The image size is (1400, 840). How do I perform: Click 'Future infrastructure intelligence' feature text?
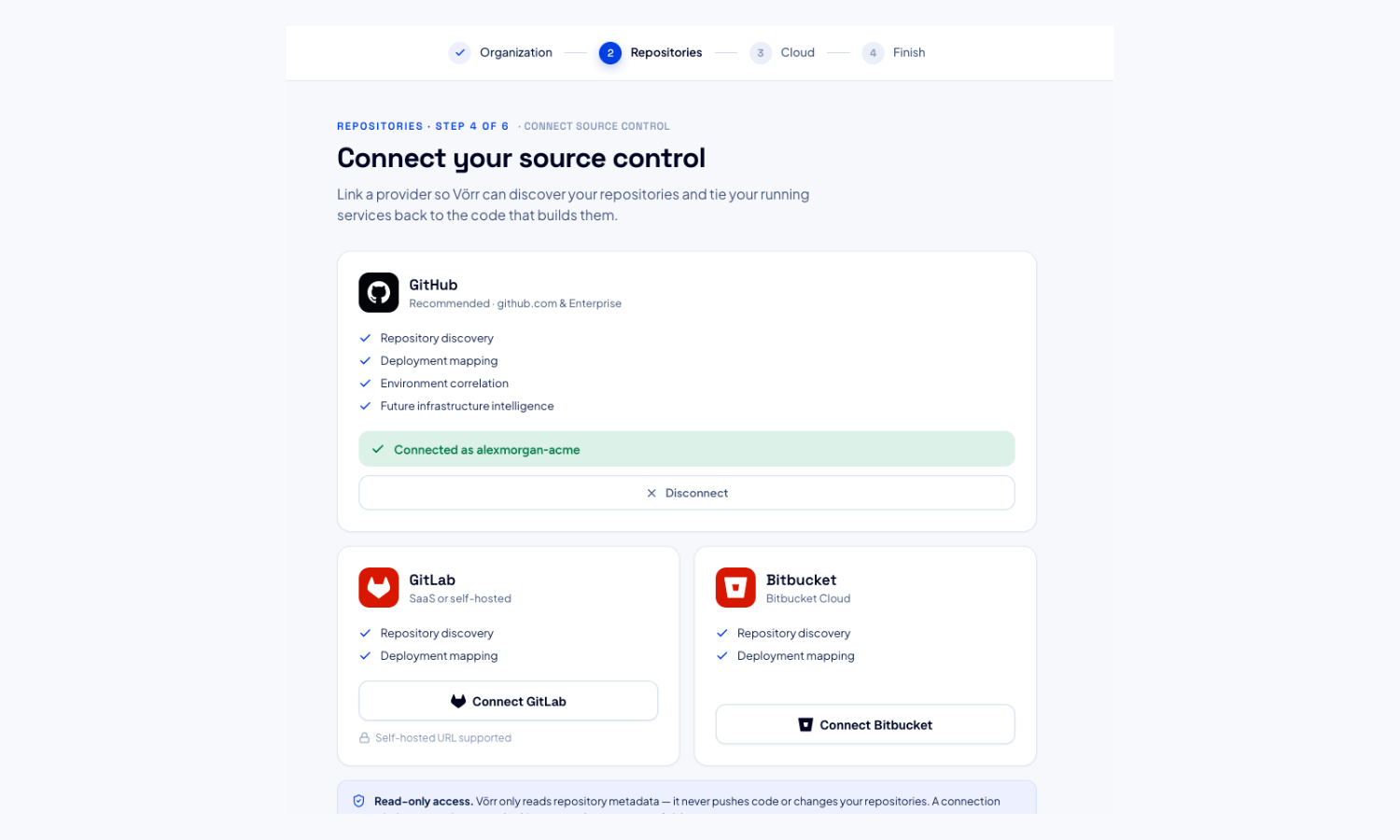pyautogui.click(x=467, y=406)
